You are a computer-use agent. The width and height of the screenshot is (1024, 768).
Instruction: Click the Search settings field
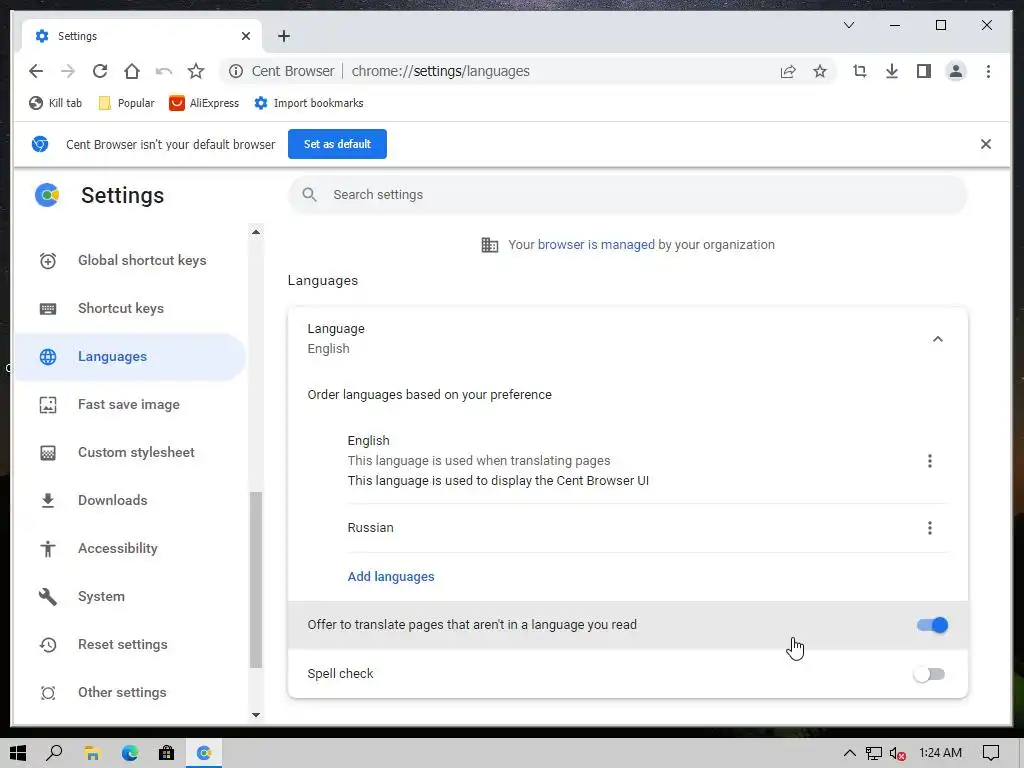click(628, 195)
